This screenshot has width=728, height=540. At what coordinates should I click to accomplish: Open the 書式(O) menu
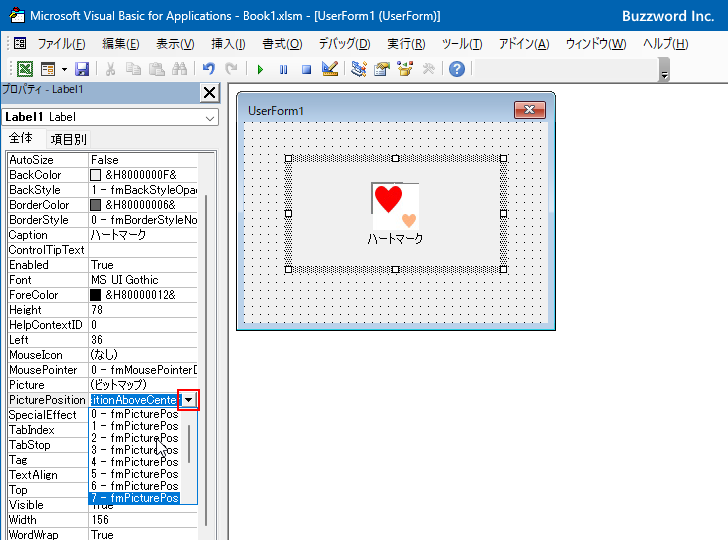pos(282,44)
